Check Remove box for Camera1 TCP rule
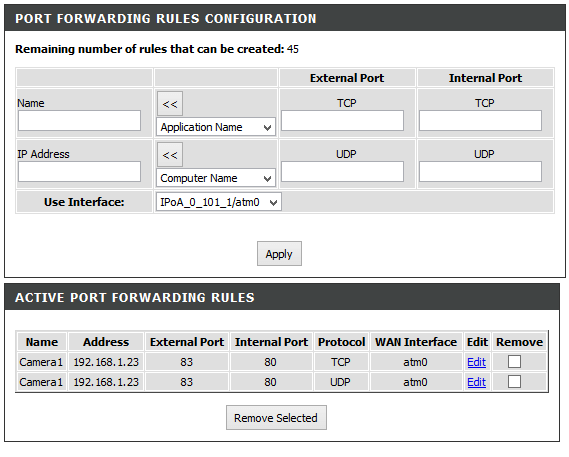Viewport: 569px width, 457px height. [514, 362]
